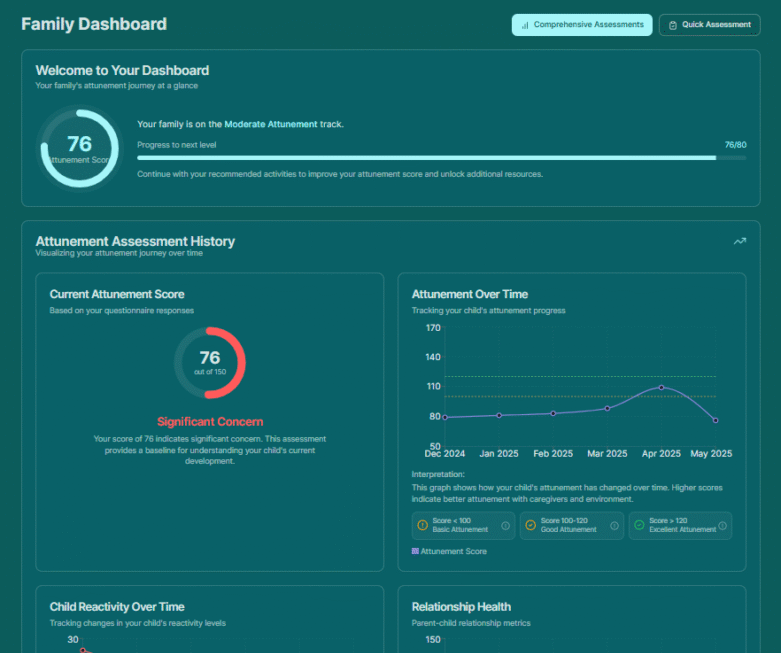This screenshot has width=781, height=653.
Task: Click the Child Reactivity Over Time title
Action: 117,607
